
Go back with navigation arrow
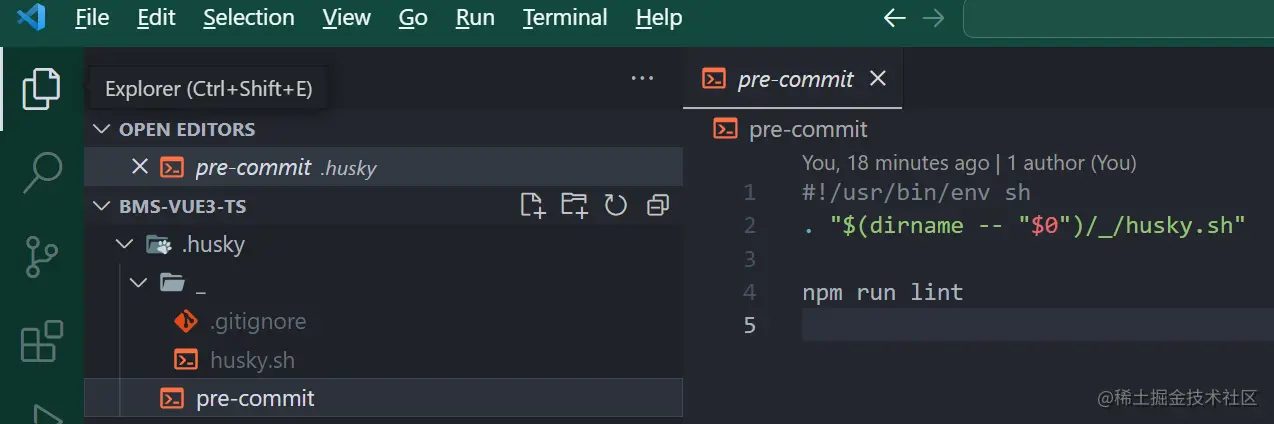point(894,18)
